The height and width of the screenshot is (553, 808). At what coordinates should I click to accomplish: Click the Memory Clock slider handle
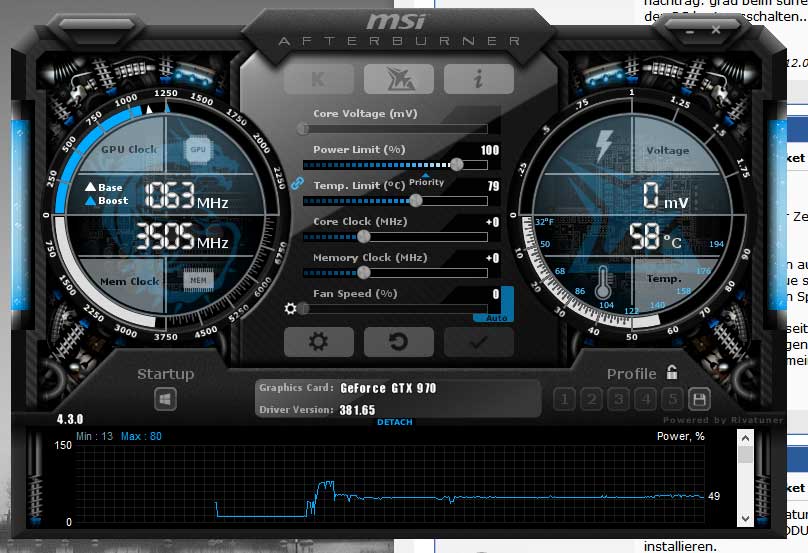[363, 273]
